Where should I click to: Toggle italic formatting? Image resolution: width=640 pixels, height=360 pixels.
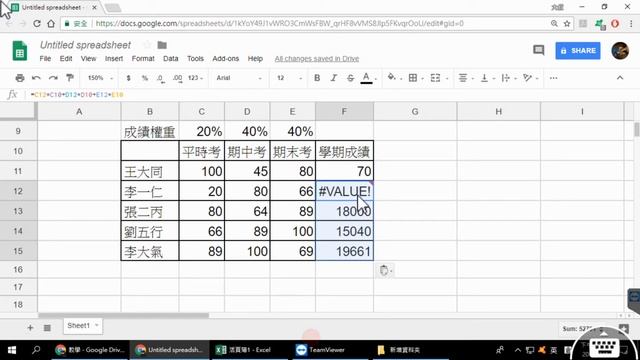(333, 78)
